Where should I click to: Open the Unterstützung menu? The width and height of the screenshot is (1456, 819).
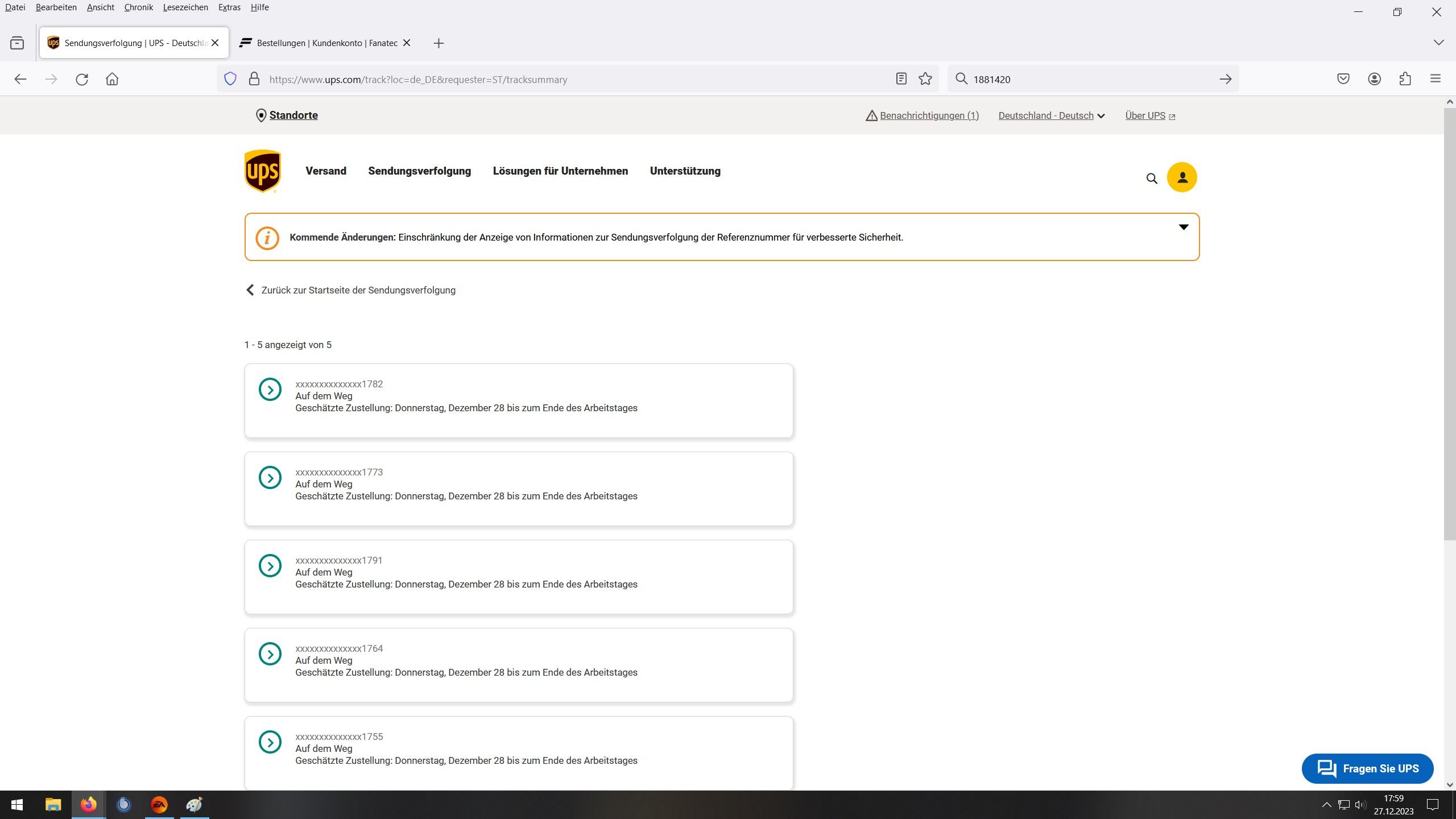(x=685, y=171)
